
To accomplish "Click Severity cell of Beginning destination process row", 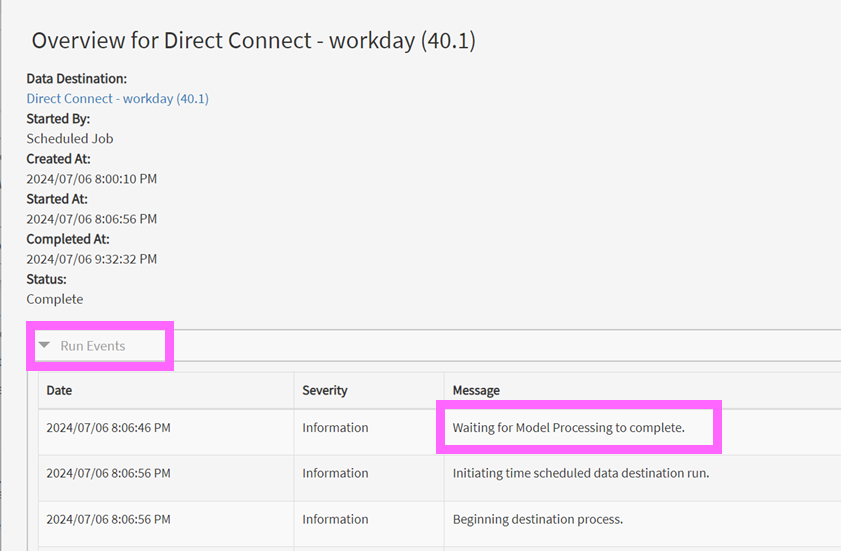I will tap(335, 519).
